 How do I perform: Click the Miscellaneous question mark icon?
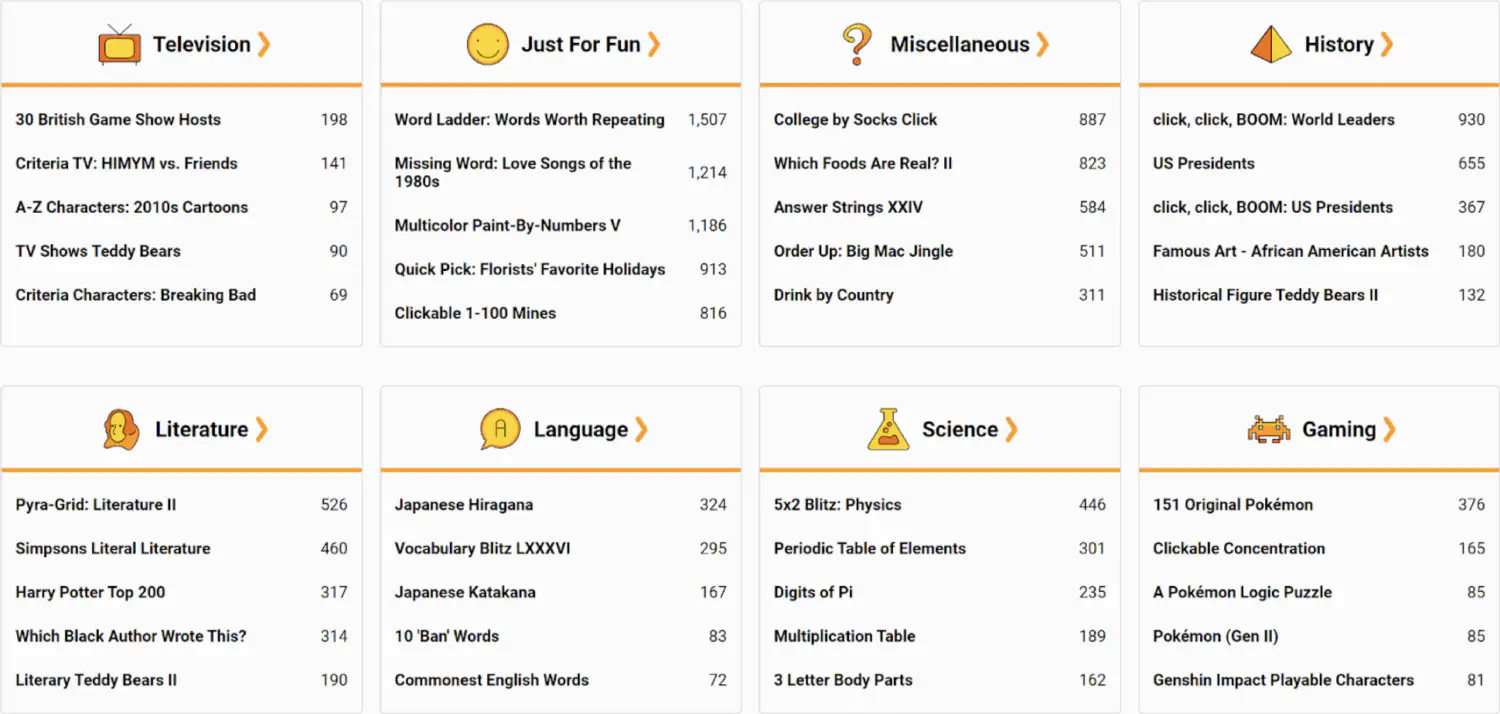click(856, 45)
